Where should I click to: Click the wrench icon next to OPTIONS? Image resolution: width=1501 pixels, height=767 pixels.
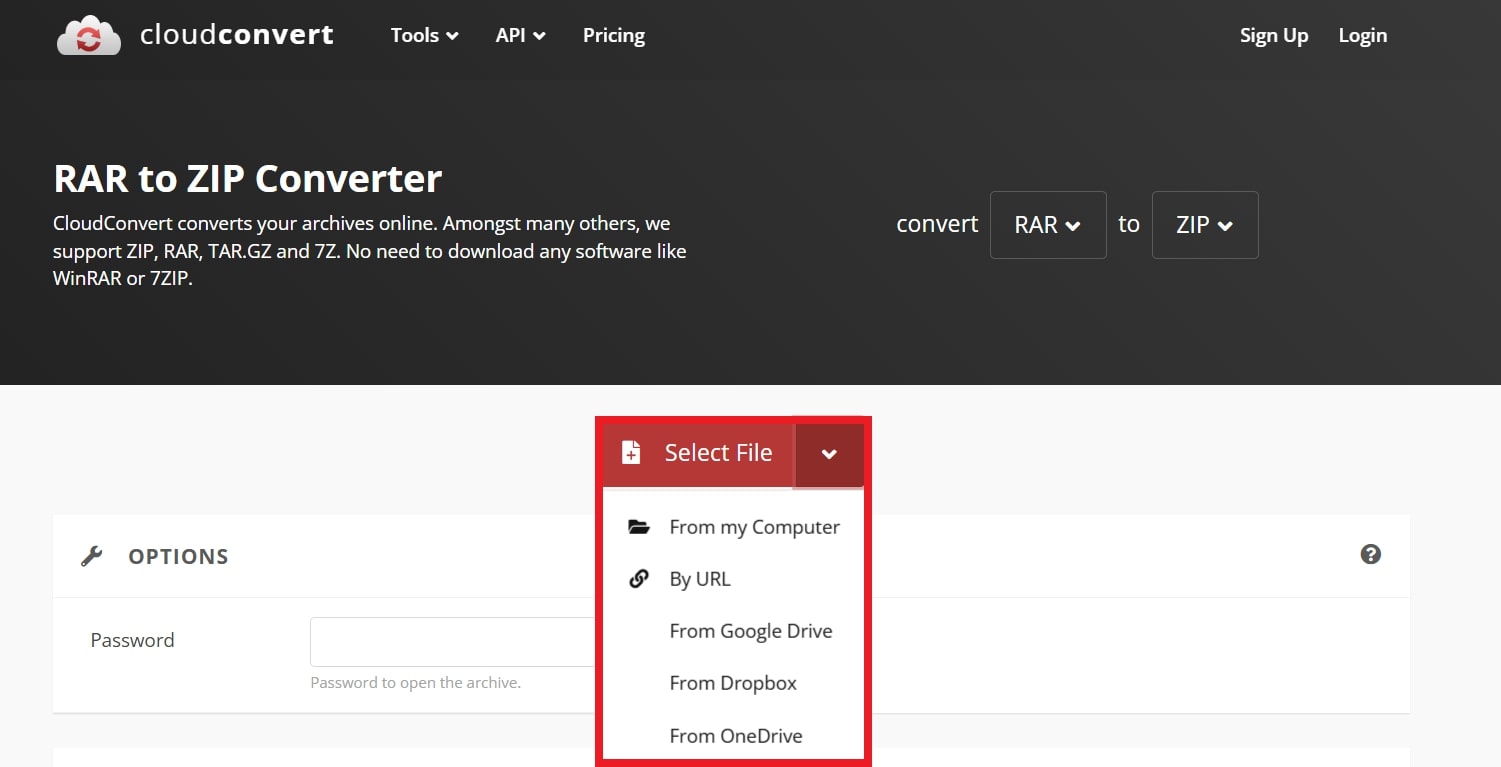click(92, 556)
